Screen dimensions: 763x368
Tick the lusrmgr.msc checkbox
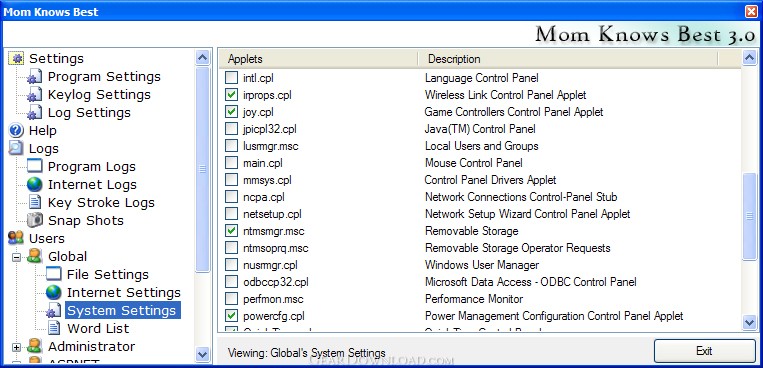click(x=232, y=146)
